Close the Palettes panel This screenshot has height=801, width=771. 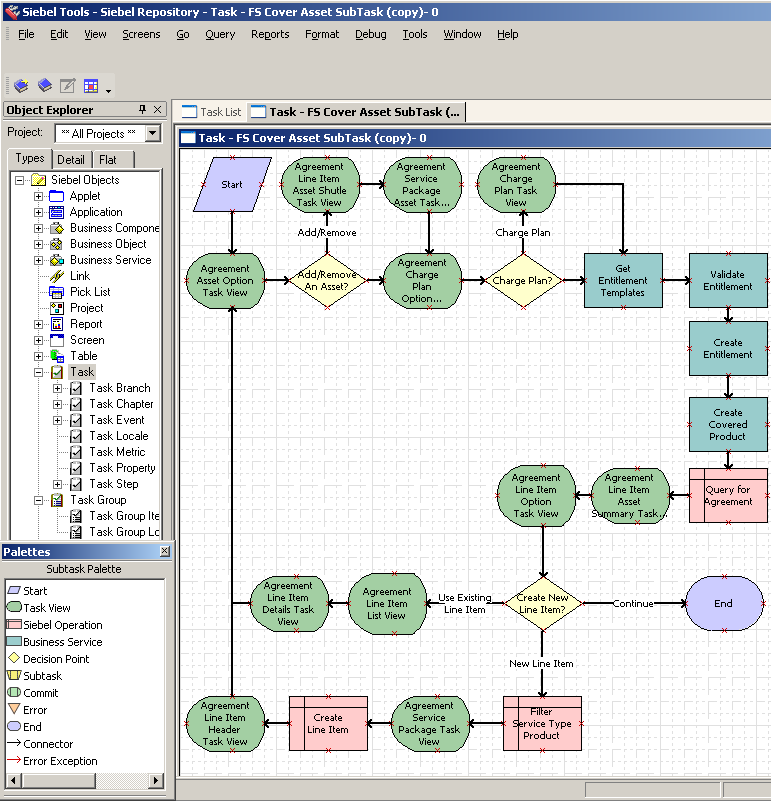coord(165,551)
